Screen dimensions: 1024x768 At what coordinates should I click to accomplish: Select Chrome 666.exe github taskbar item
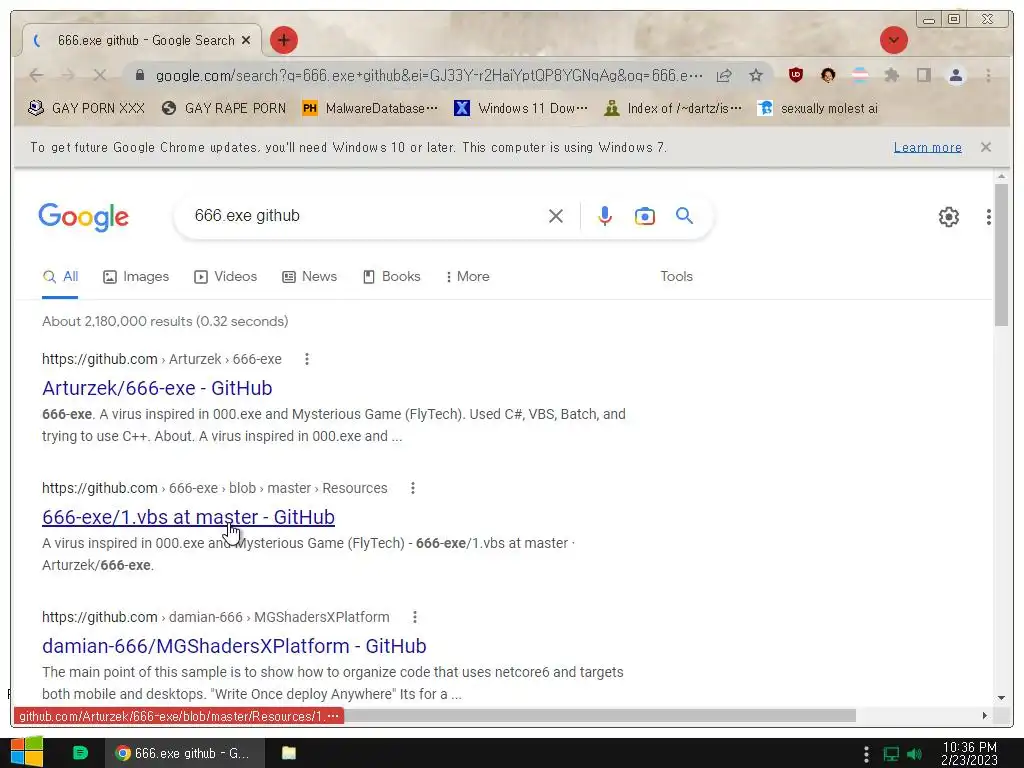click(185, 753)
